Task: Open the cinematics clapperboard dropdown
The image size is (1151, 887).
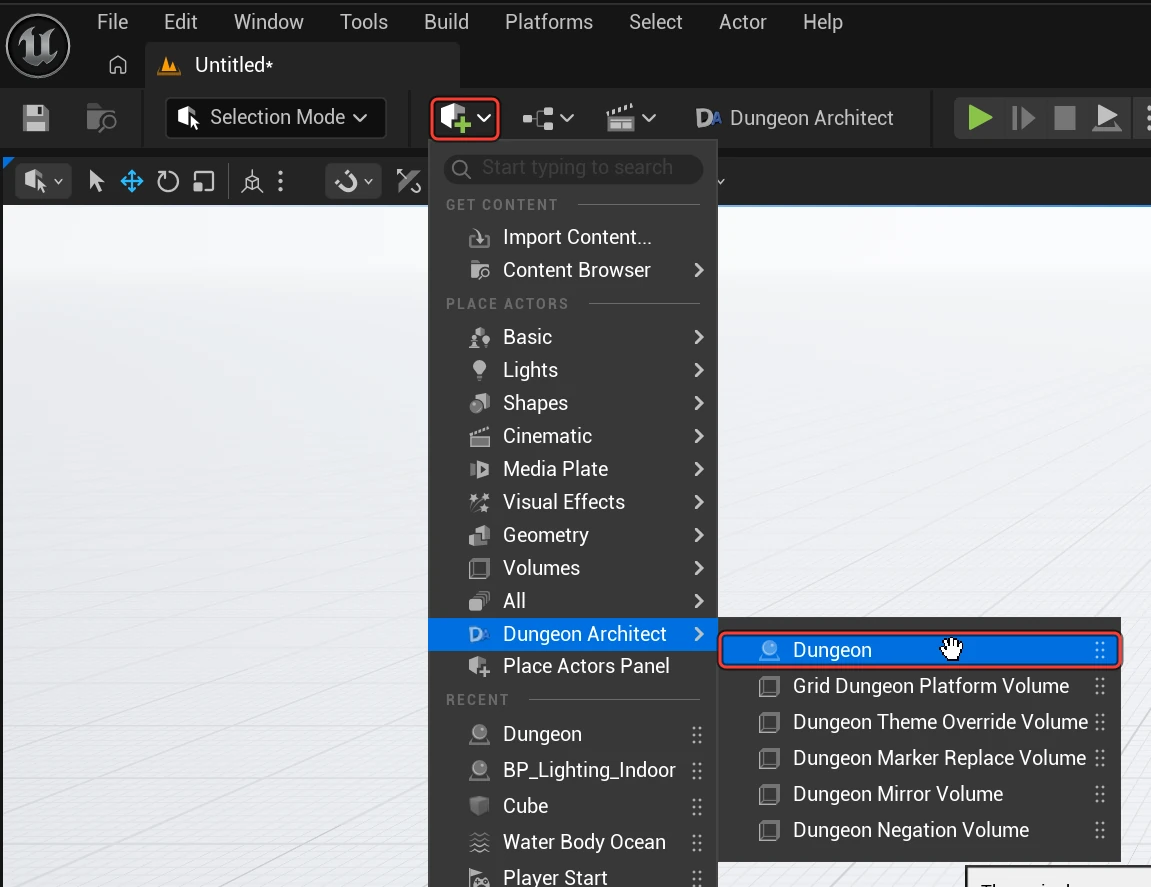Action: (x=631, y=117)
